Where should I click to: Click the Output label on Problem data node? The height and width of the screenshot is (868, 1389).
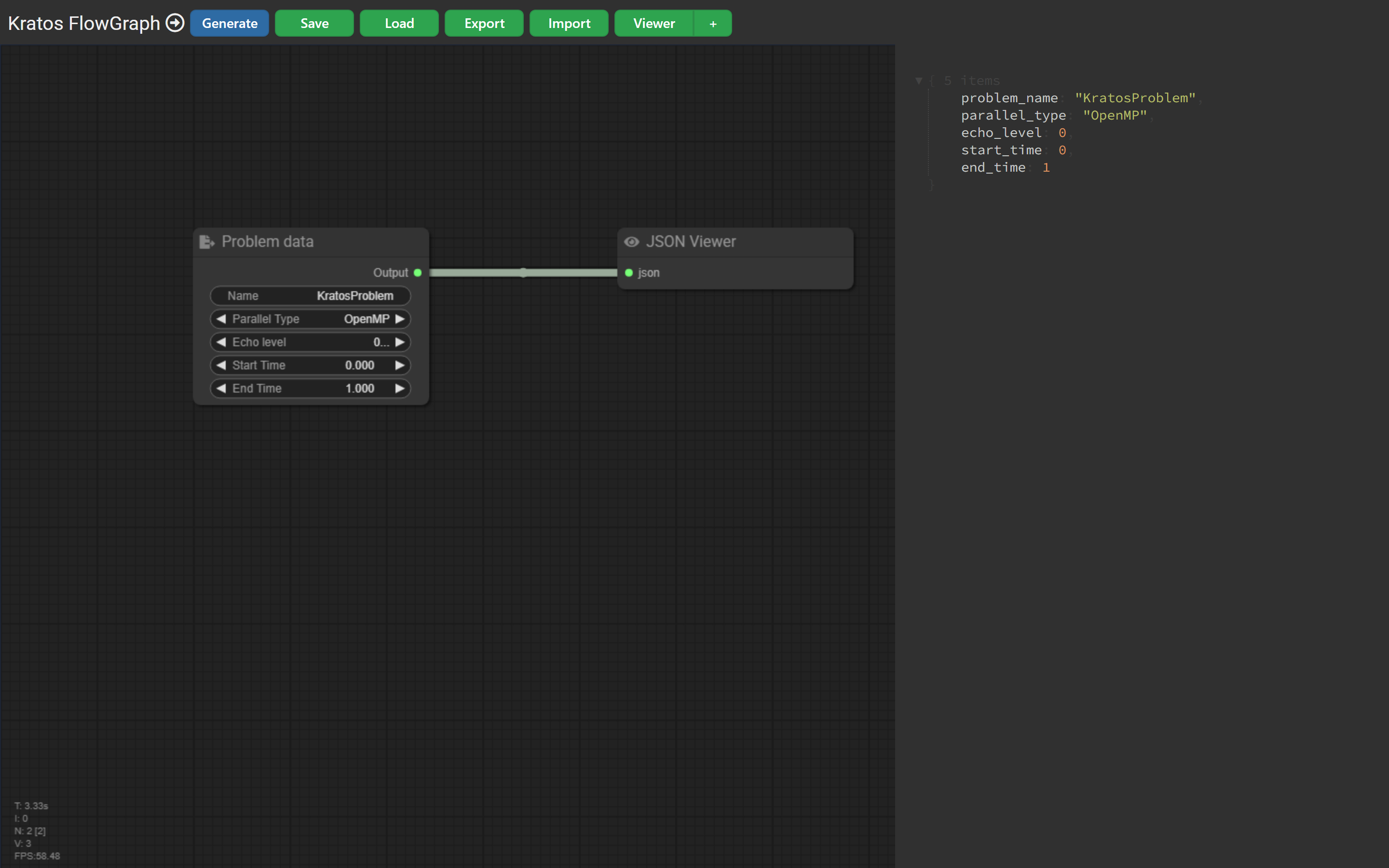(x=390, y=272)
